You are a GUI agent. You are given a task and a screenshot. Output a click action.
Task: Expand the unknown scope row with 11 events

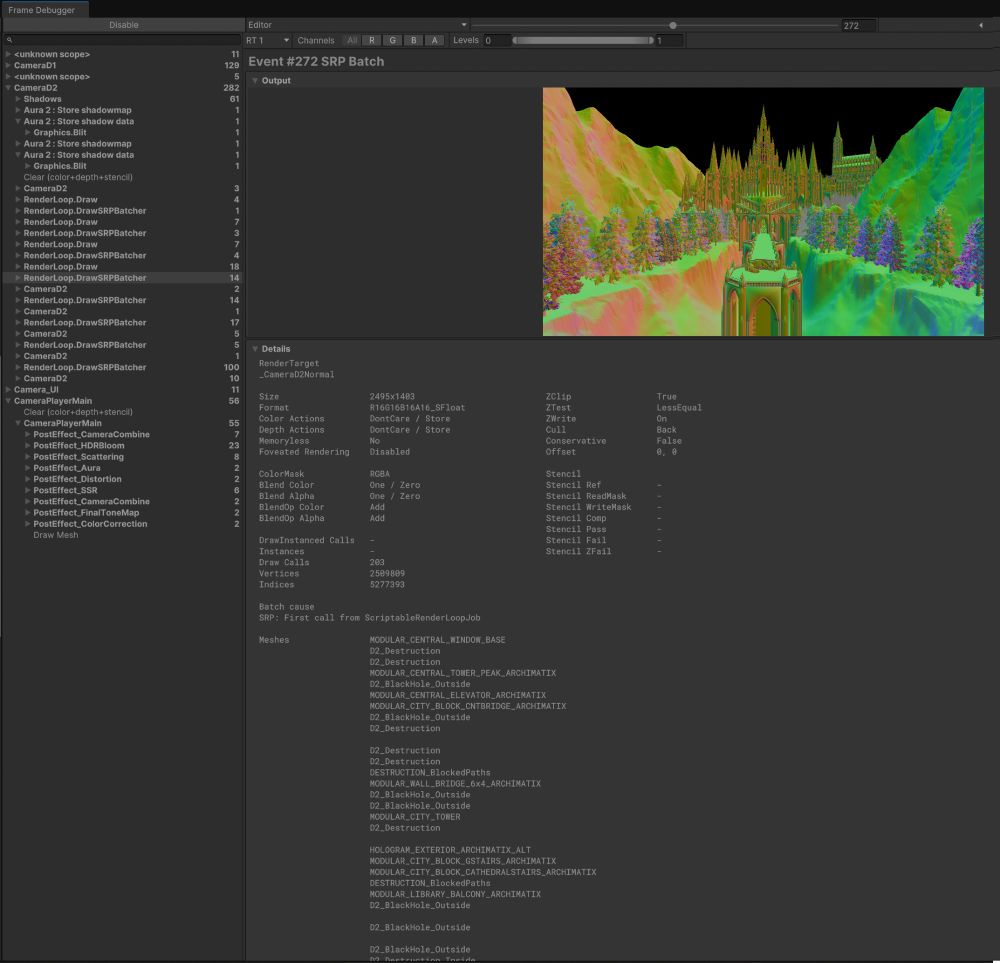[x=8, y=54]
